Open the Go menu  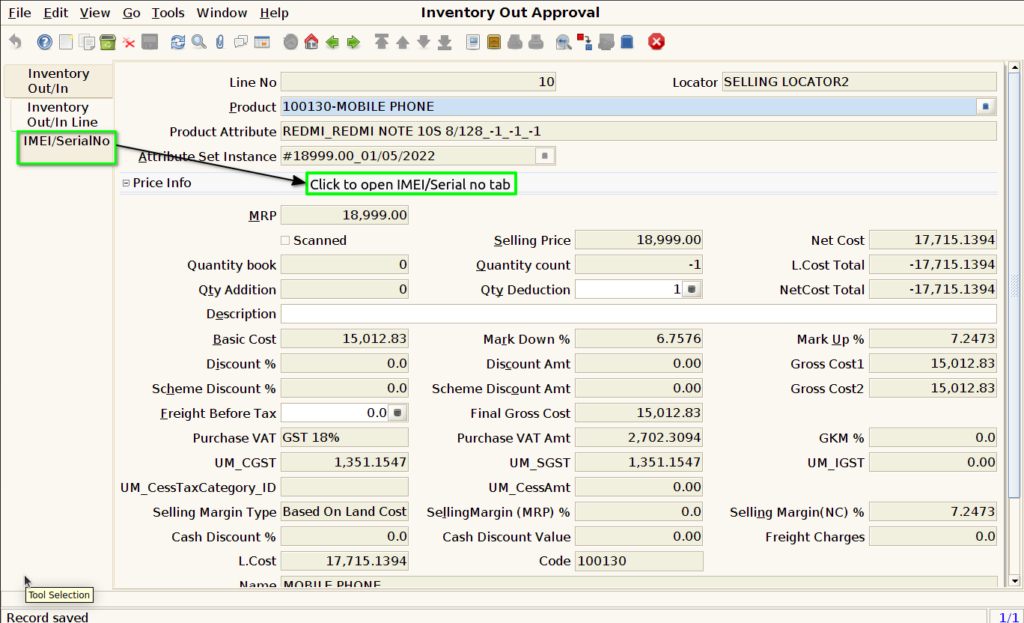tap(131, 12)
